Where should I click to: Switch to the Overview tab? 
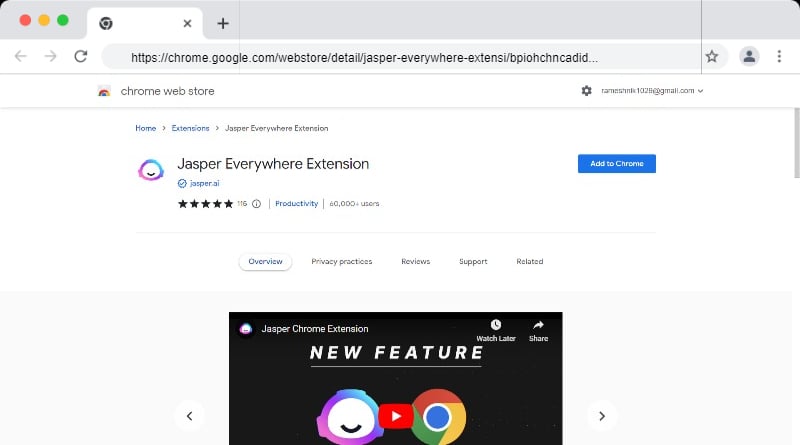tap(265, 261)
